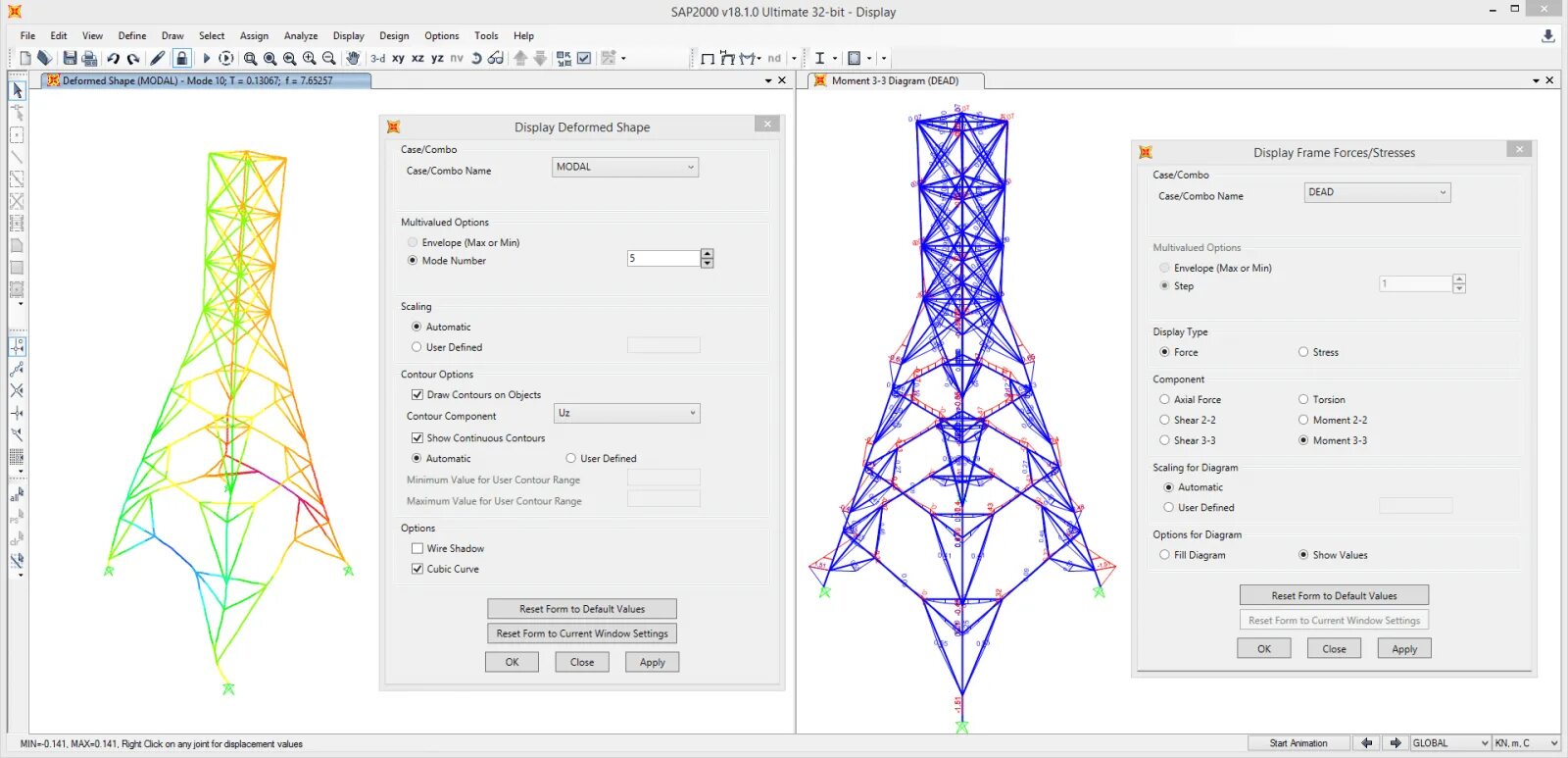Toggle Draw Contours on Objects checkbox
The image size is (1568, 758).
417,395
